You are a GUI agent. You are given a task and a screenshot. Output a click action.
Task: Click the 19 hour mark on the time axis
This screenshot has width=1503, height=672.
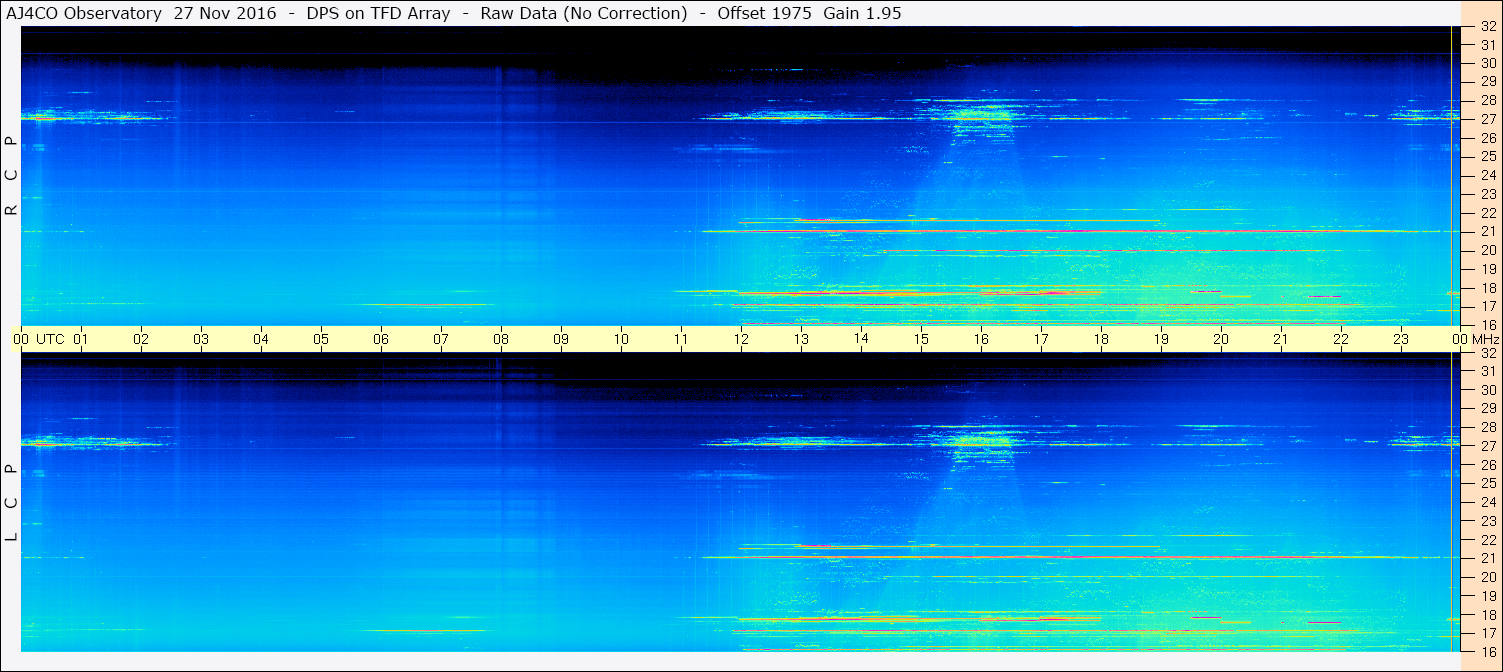[x=1161, y=339]
